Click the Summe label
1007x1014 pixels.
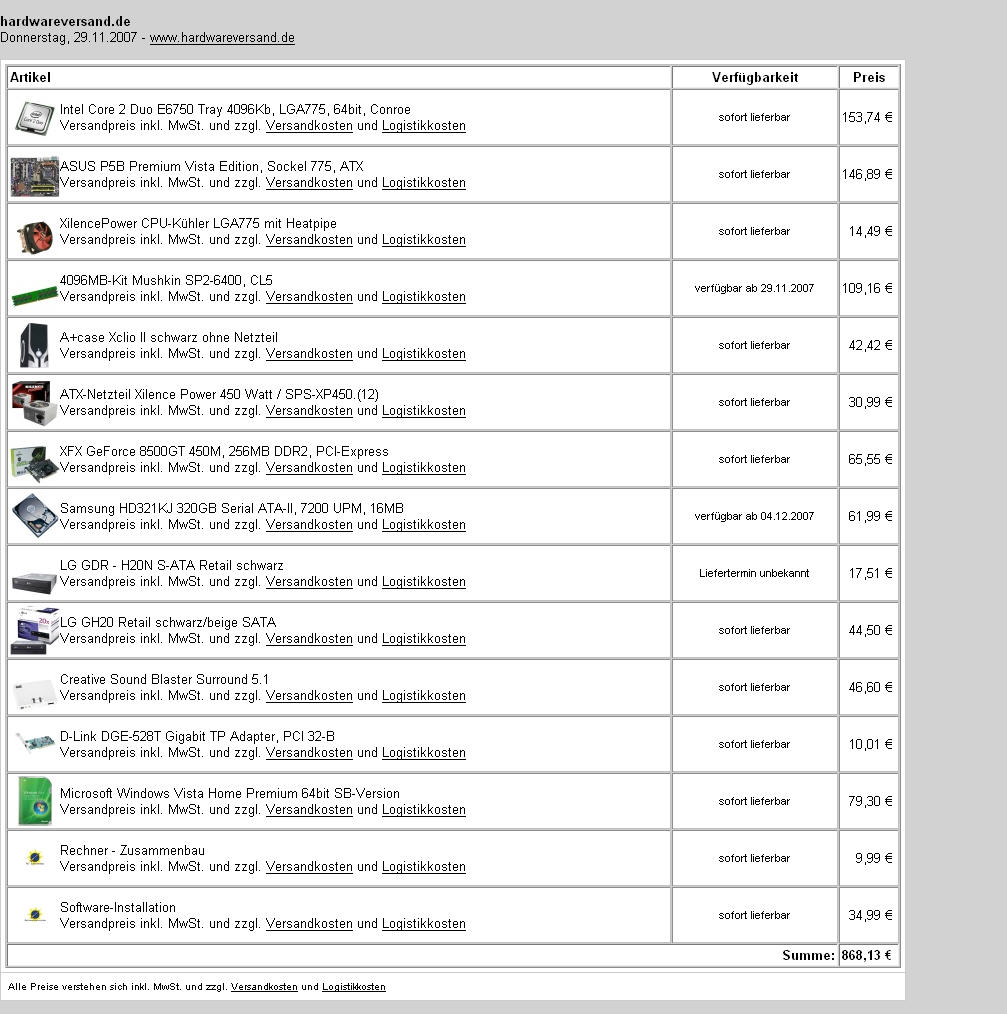(x=808, y=955)
